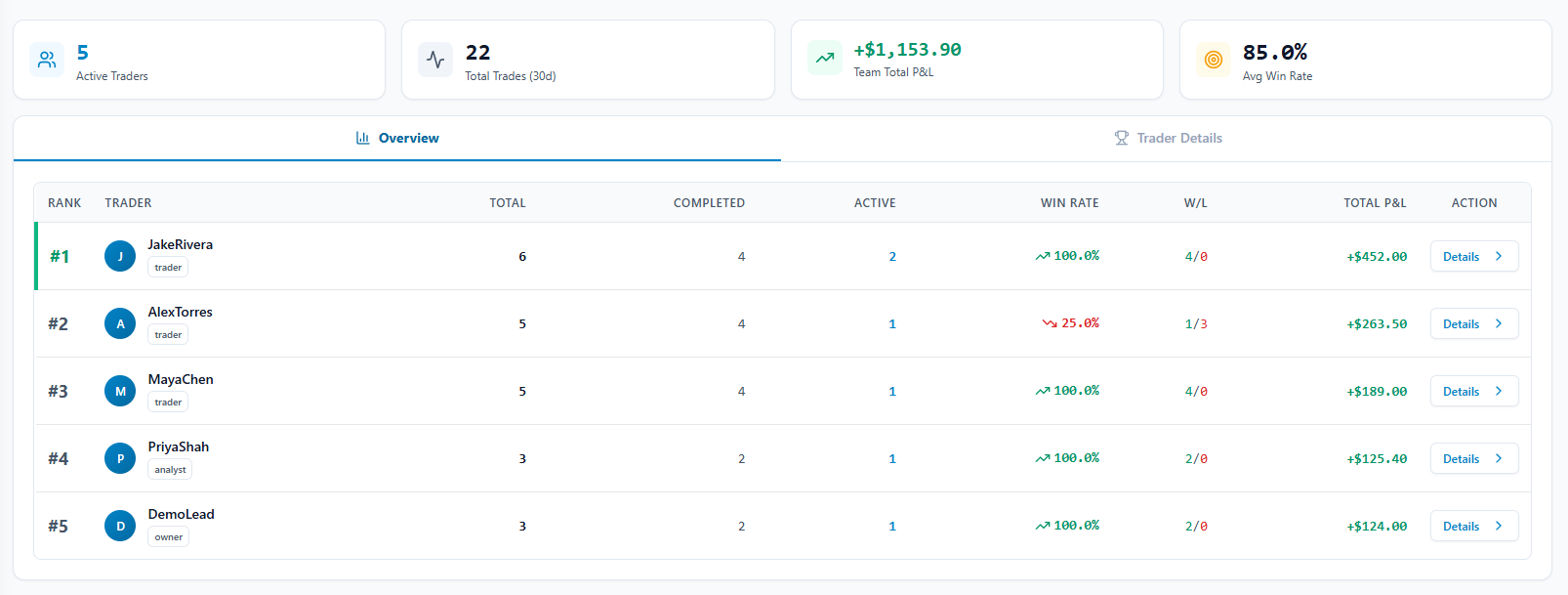This screenshot has height=595, width=1568.
Task: Click the Total Trades activity pulse icon
Action: (435, 60)
